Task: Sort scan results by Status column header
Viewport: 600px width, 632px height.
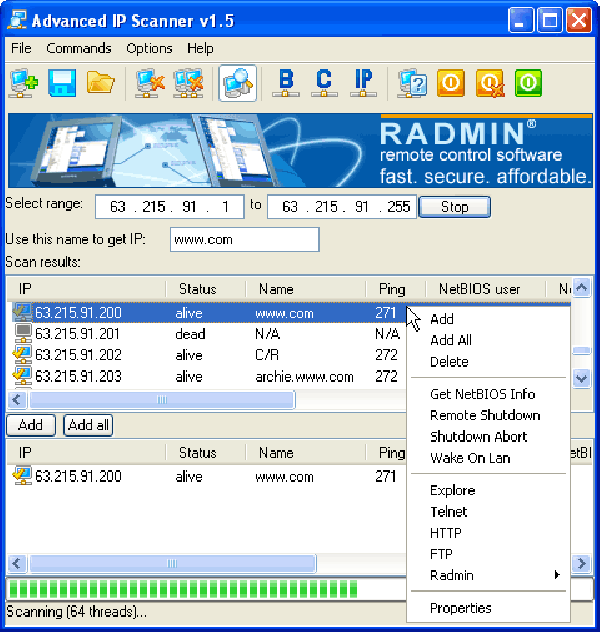Action: (206, 289)
